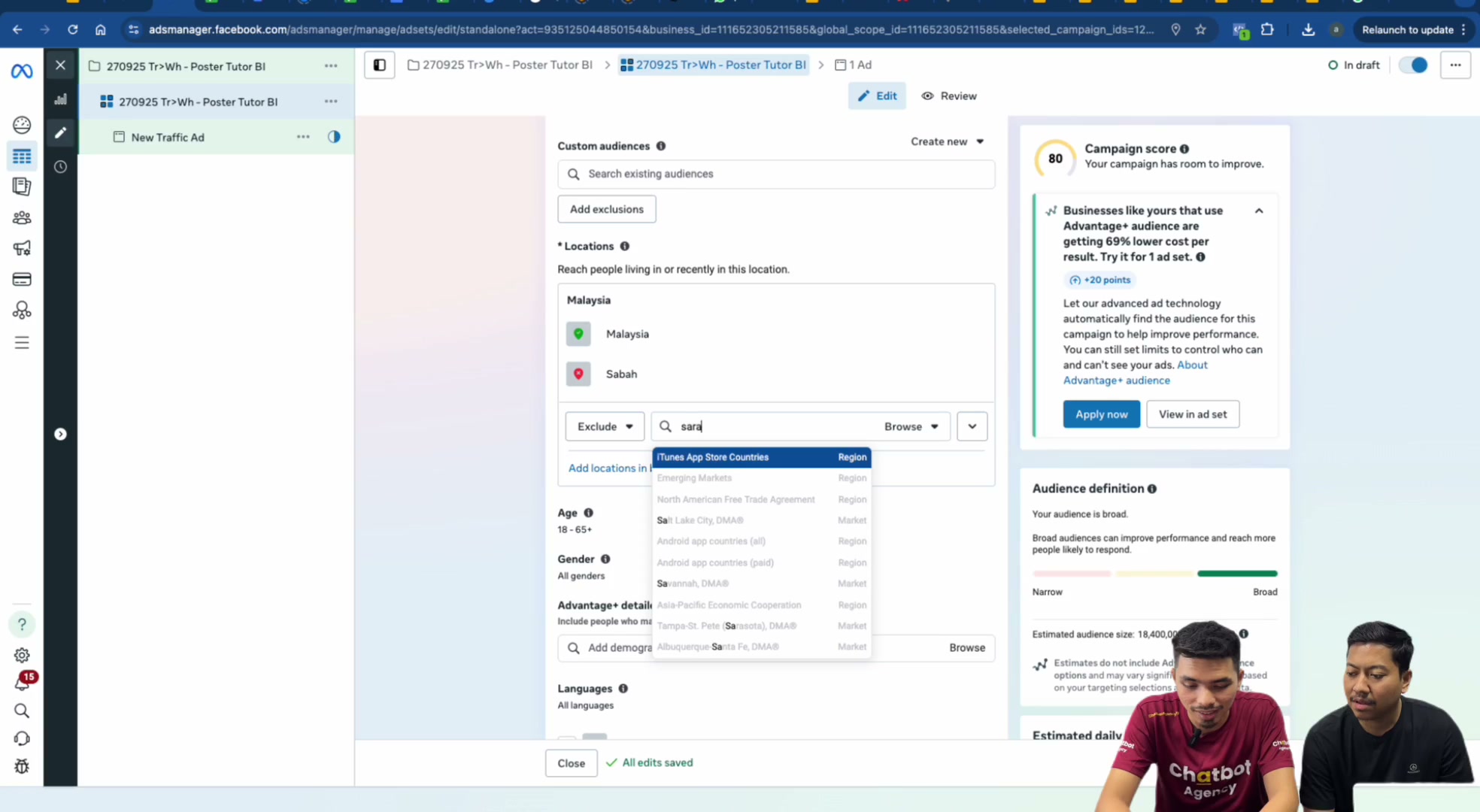Toggle the ad set on/off switch

(1413, 65)
